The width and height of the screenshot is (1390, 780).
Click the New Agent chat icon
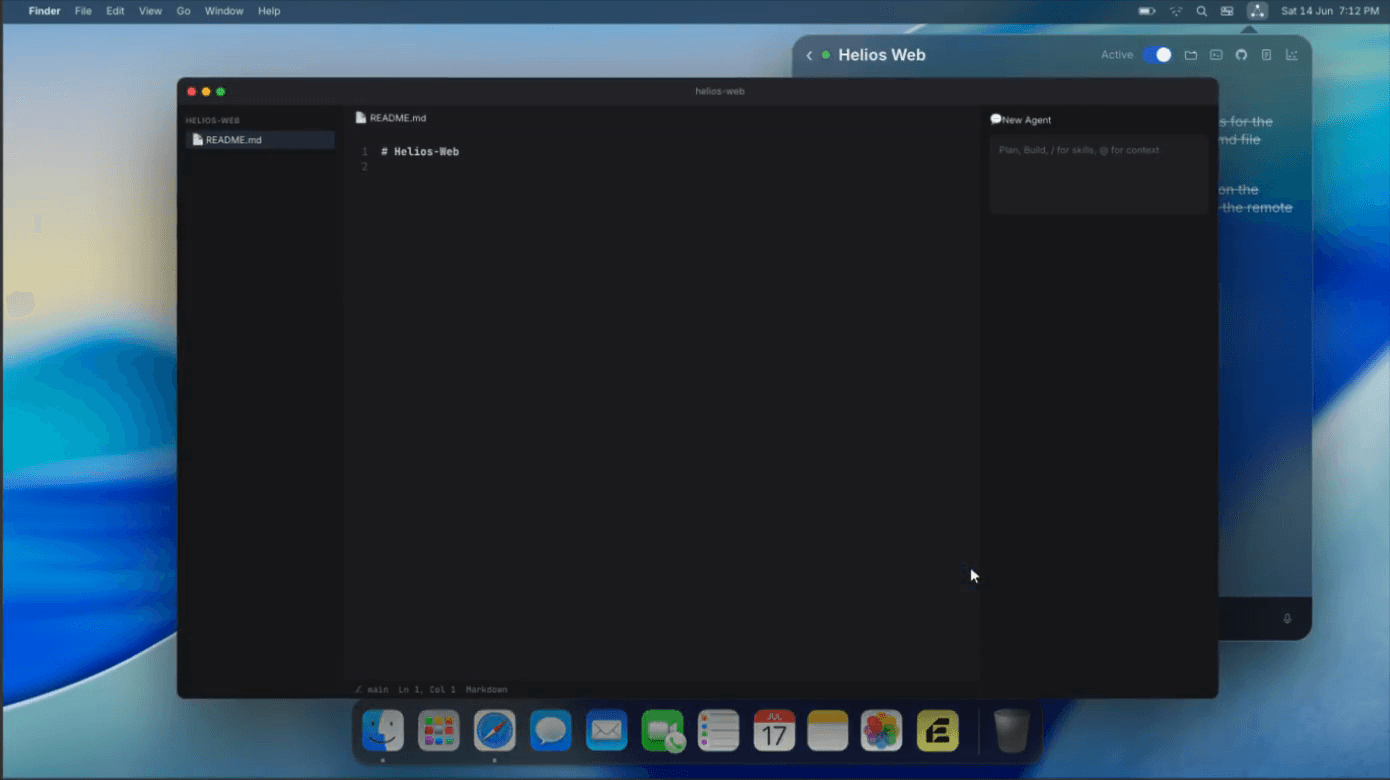[996, 119]
